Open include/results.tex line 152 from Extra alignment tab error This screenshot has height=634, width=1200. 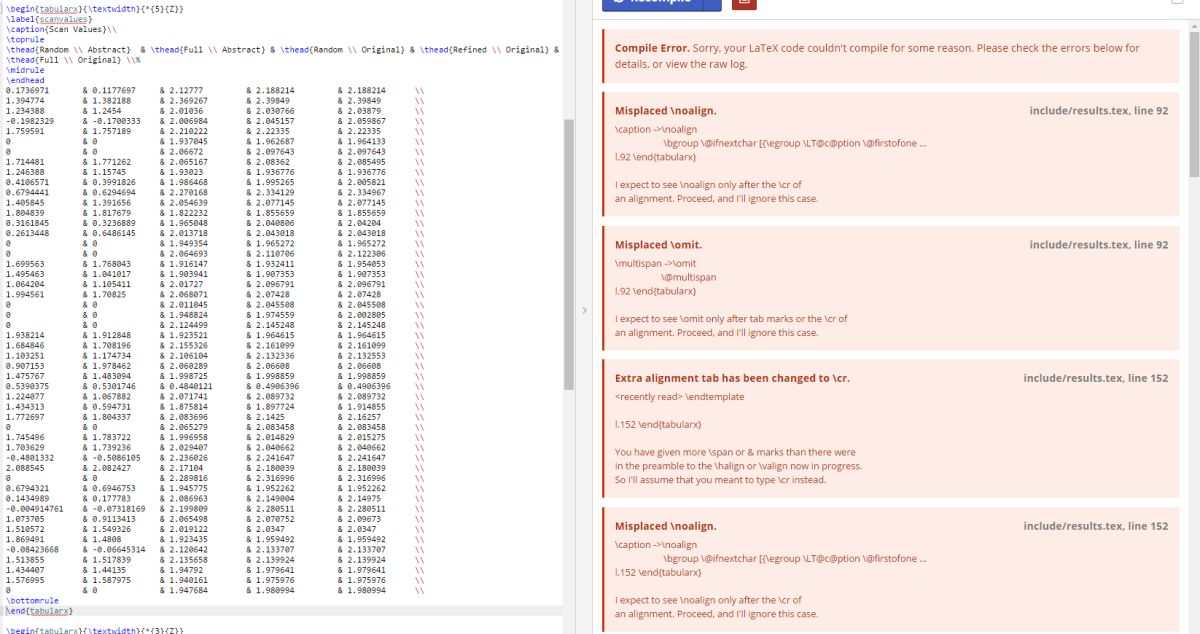point(1095,379)
